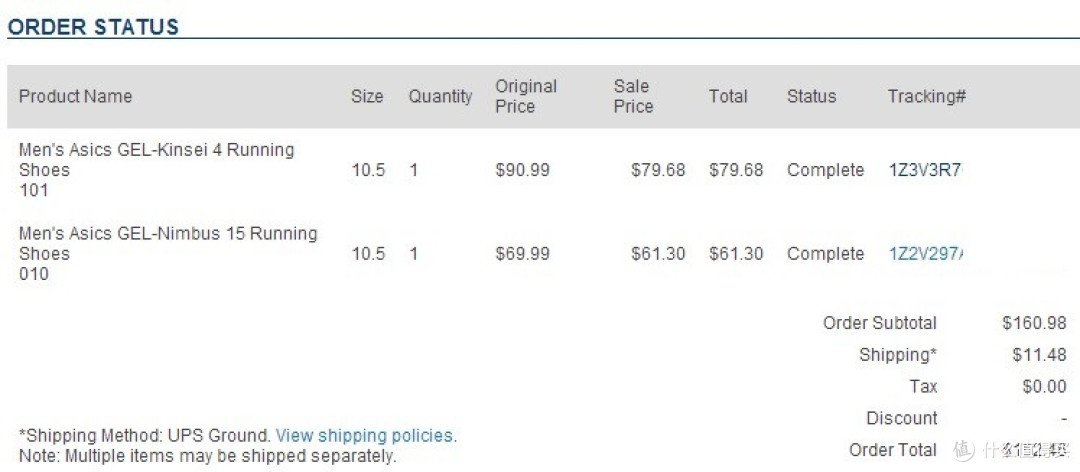Screen dimensions: 1080x472
Task: Click the ORDER STATUS heading
Action: tap(93, 27)
